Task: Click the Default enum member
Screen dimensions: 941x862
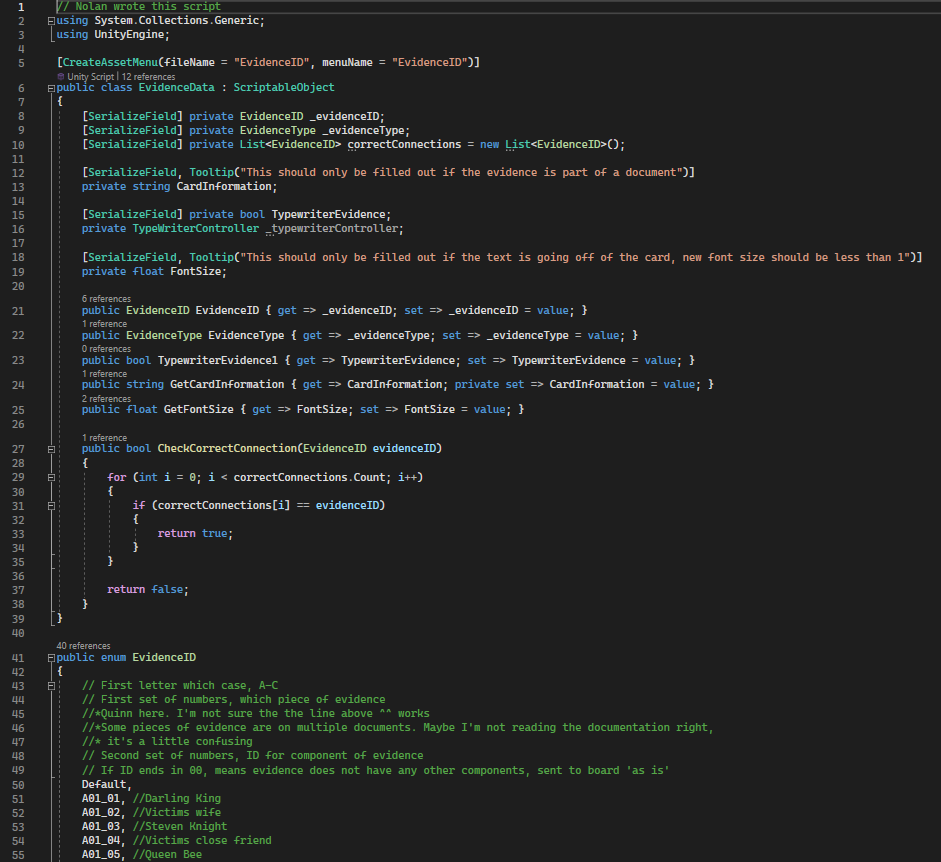Action: (104, 785)
